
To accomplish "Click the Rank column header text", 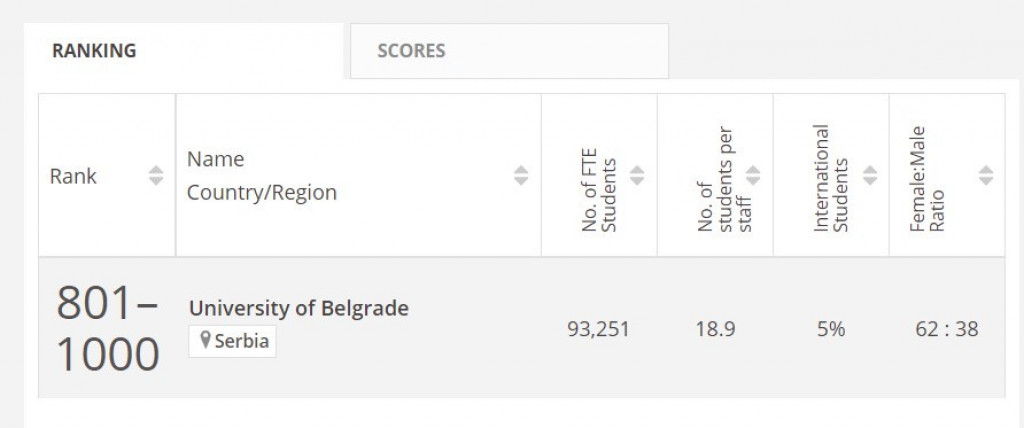I will click(x=73, y=176).
